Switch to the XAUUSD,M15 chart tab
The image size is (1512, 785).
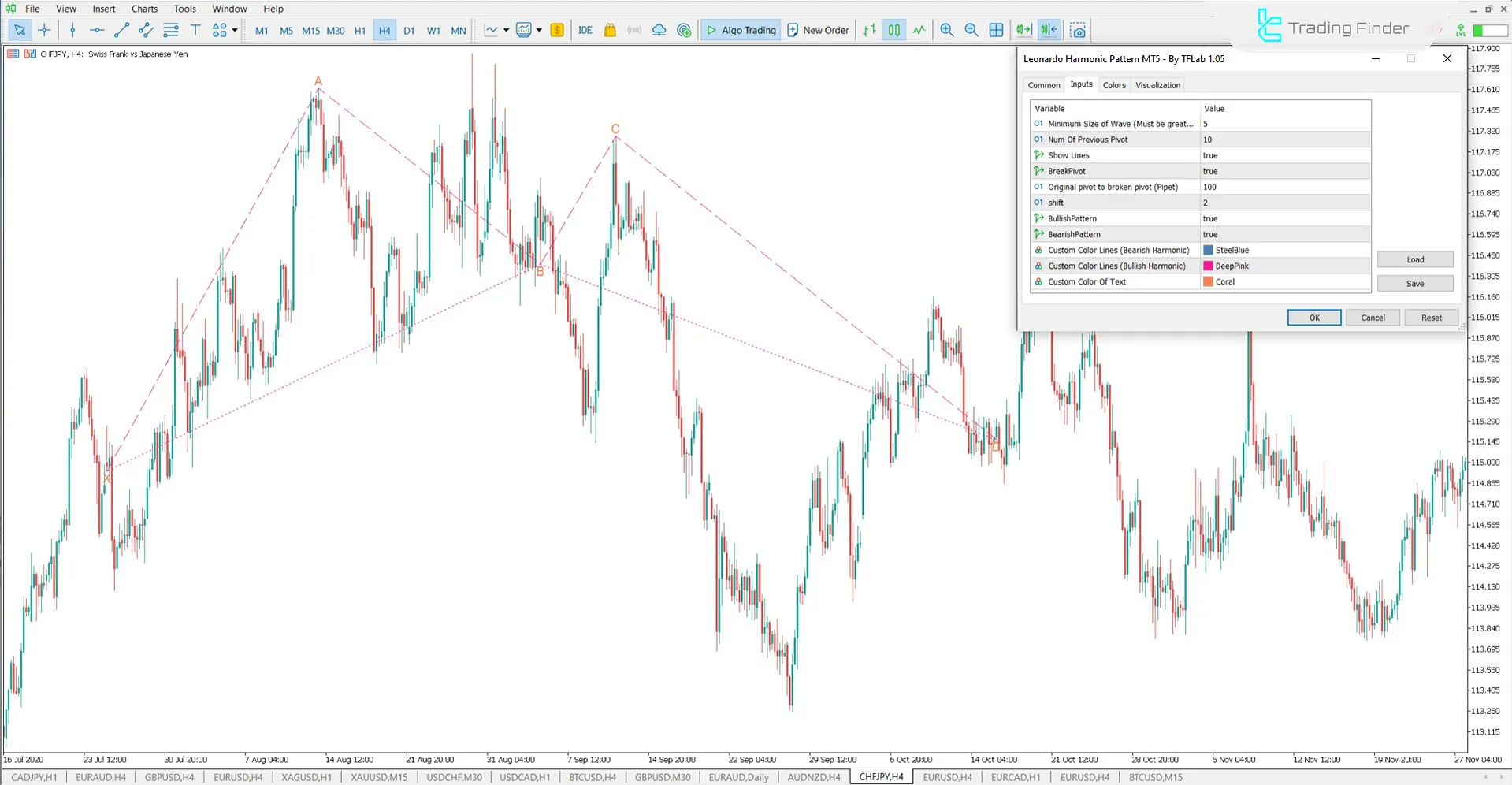[378, 777]
